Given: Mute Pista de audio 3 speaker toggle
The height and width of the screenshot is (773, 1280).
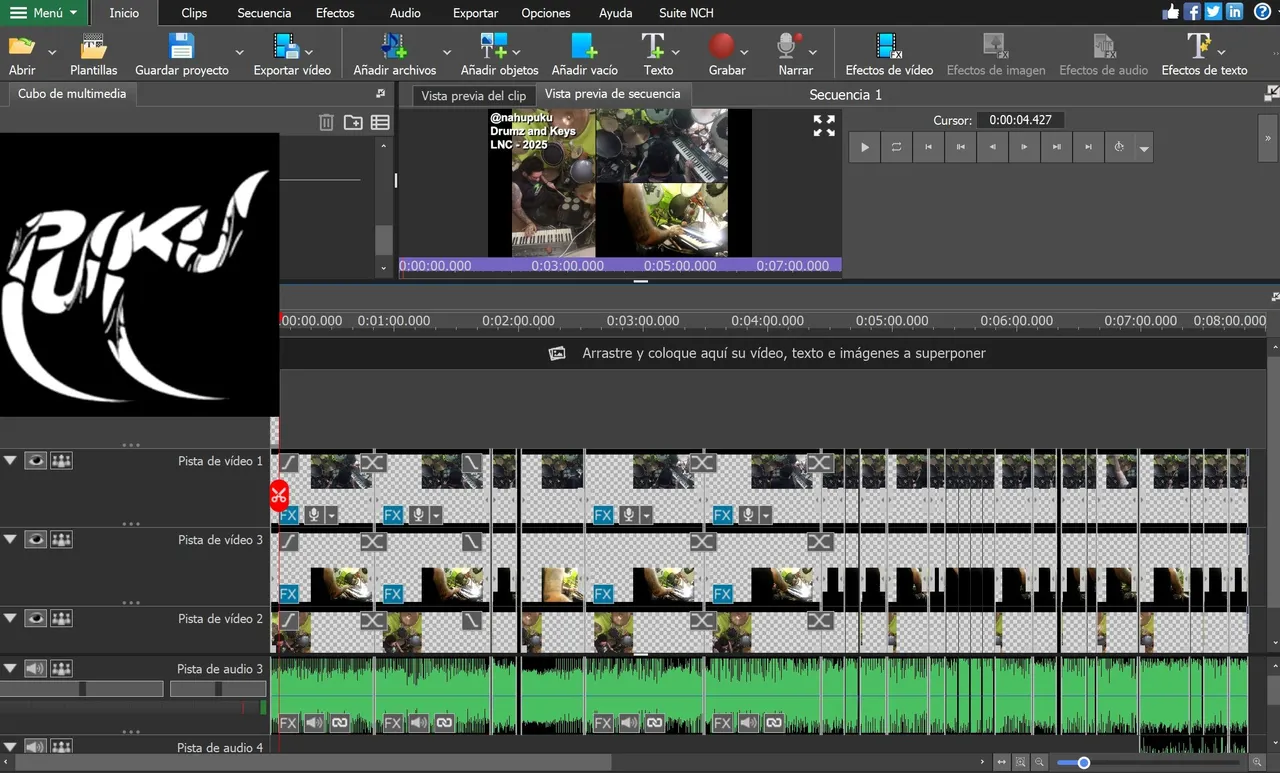Looking at the screenshot, I should [36, 669].
